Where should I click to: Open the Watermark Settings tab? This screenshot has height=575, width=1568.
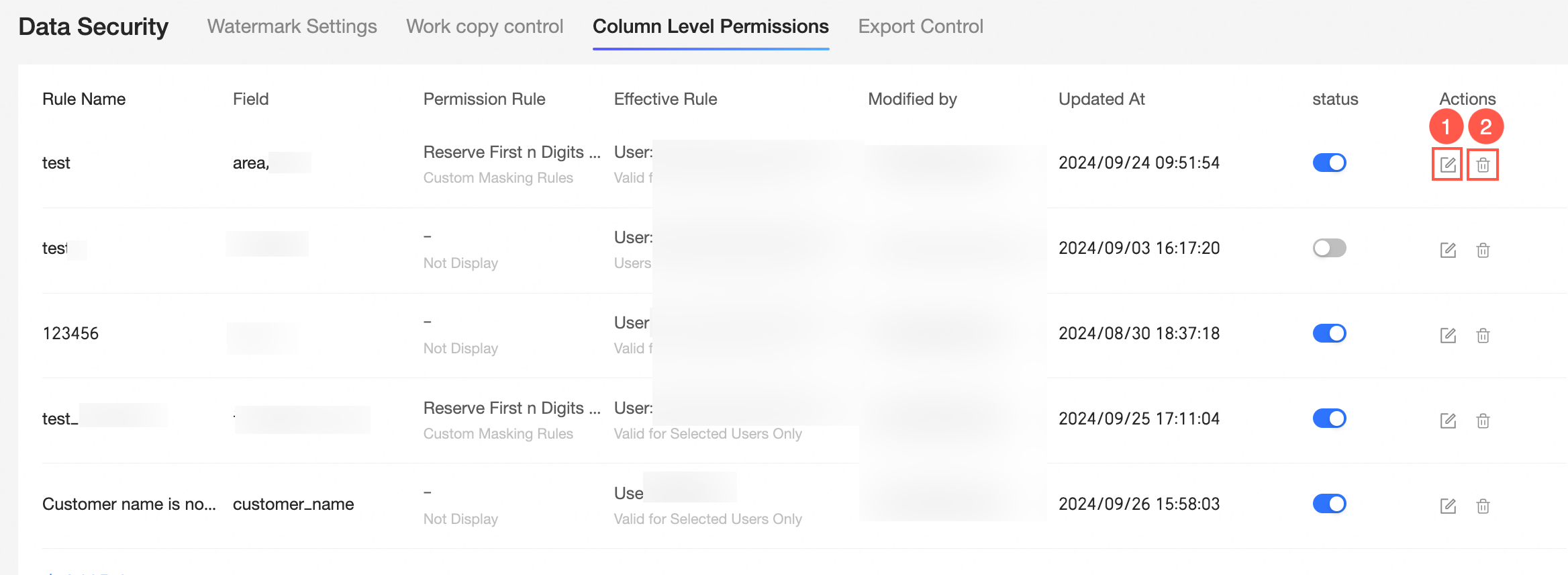coord(292,26)
